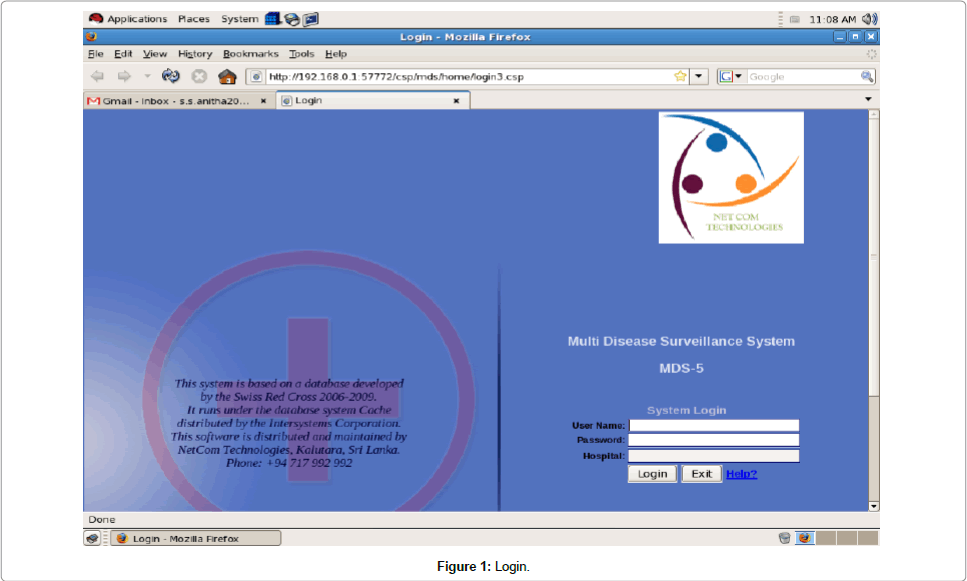Click the Firefox icon in the title bar
The width and height of the screenshot is (967, 581).
click(x=92, y=36)
